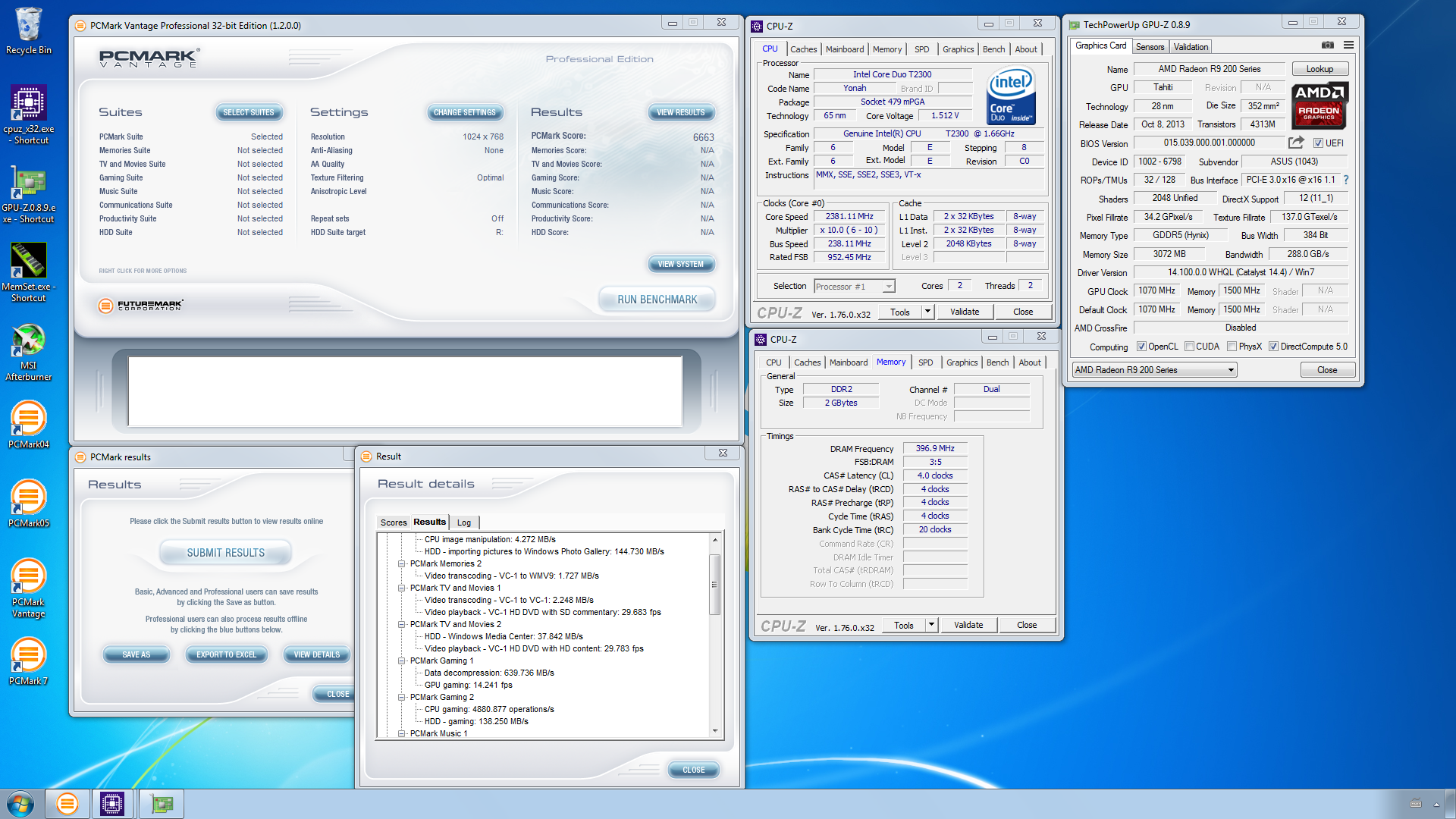Screen dimensions: 1456x819
Task: Open Caches tab in upper CPU-Z window
Action: (803, 49)
